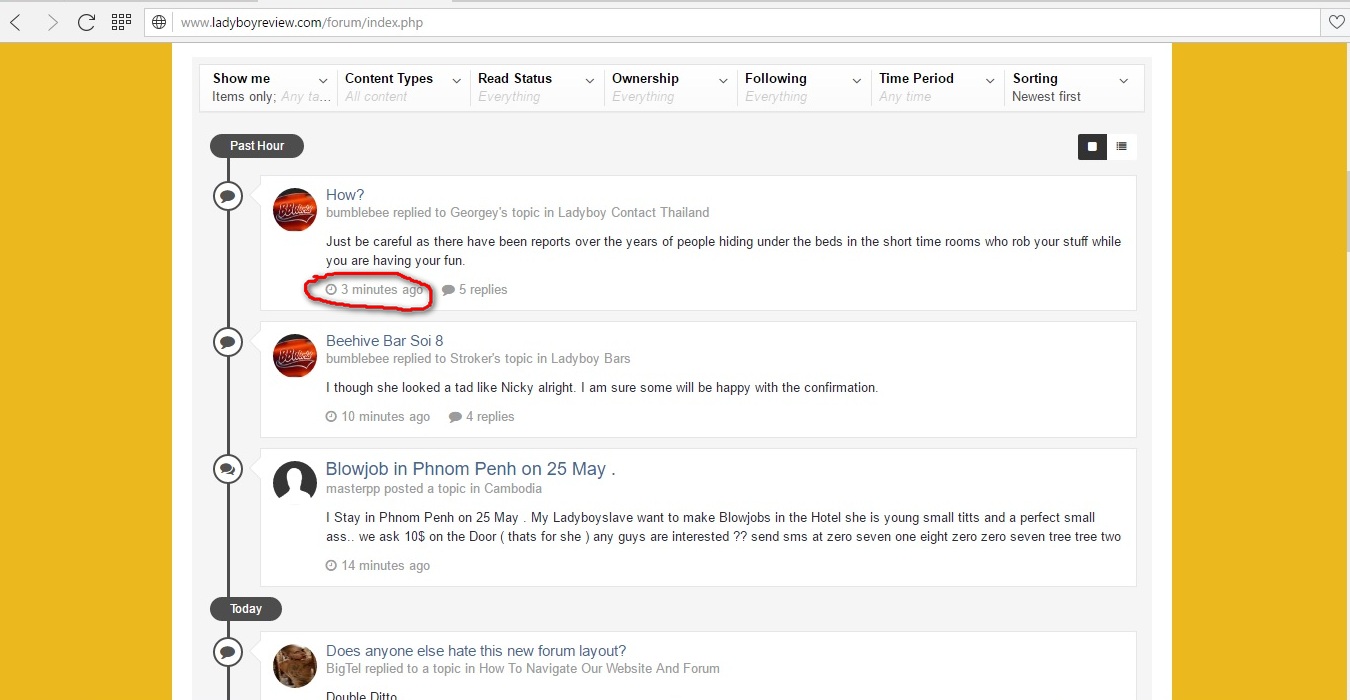
Task: Open the "Beehive Bar Soi 8" topic title
Action: pos(384,341)
